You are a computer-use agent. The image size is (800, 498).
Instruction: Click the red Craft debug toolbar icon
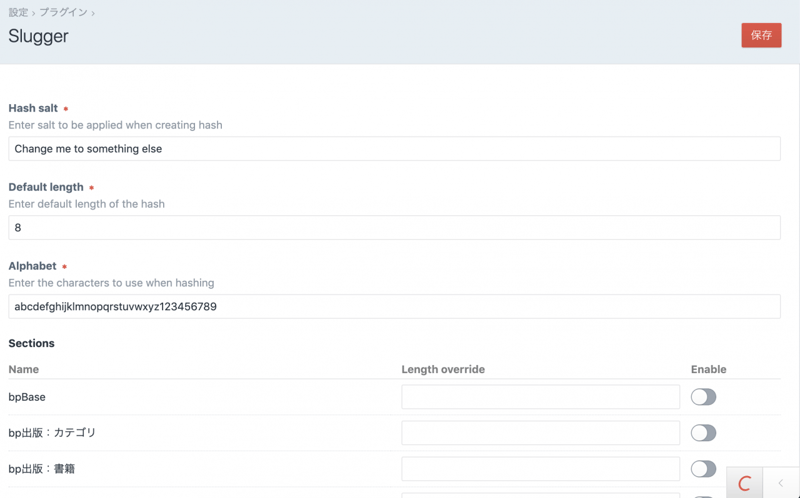tap(744, 484)
